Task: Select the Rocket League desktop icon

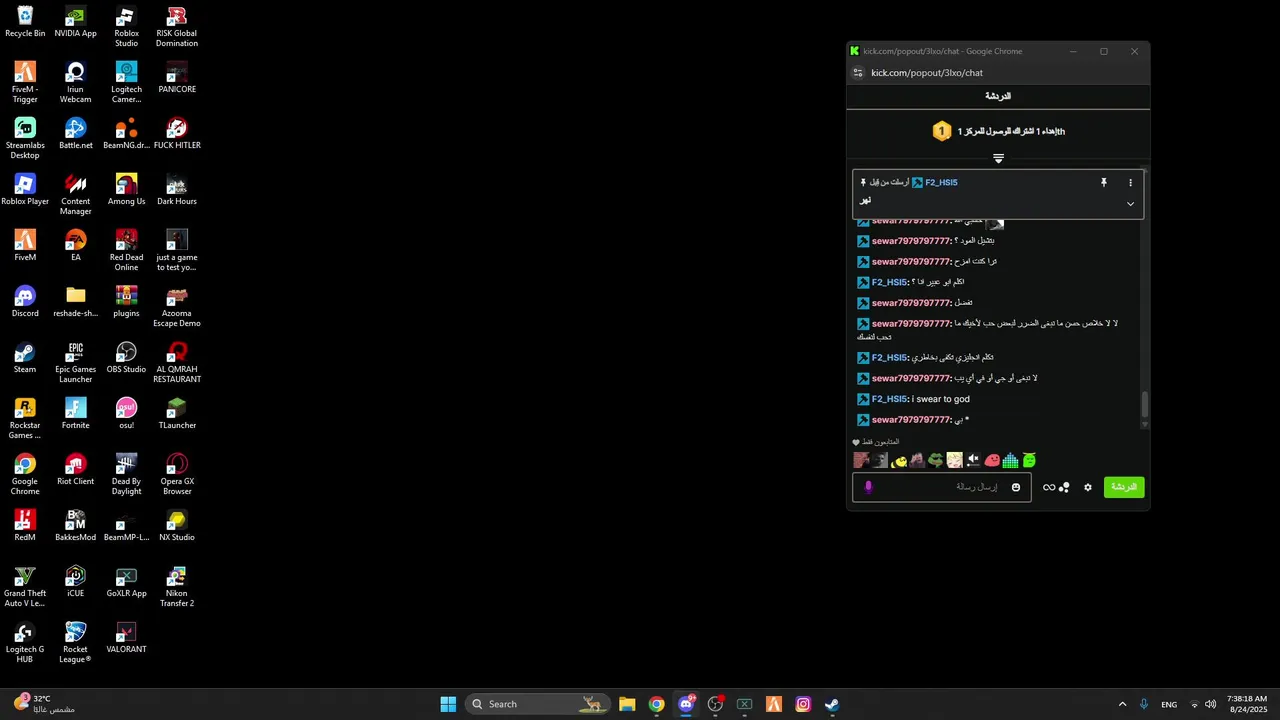Action: click(75, 643)
